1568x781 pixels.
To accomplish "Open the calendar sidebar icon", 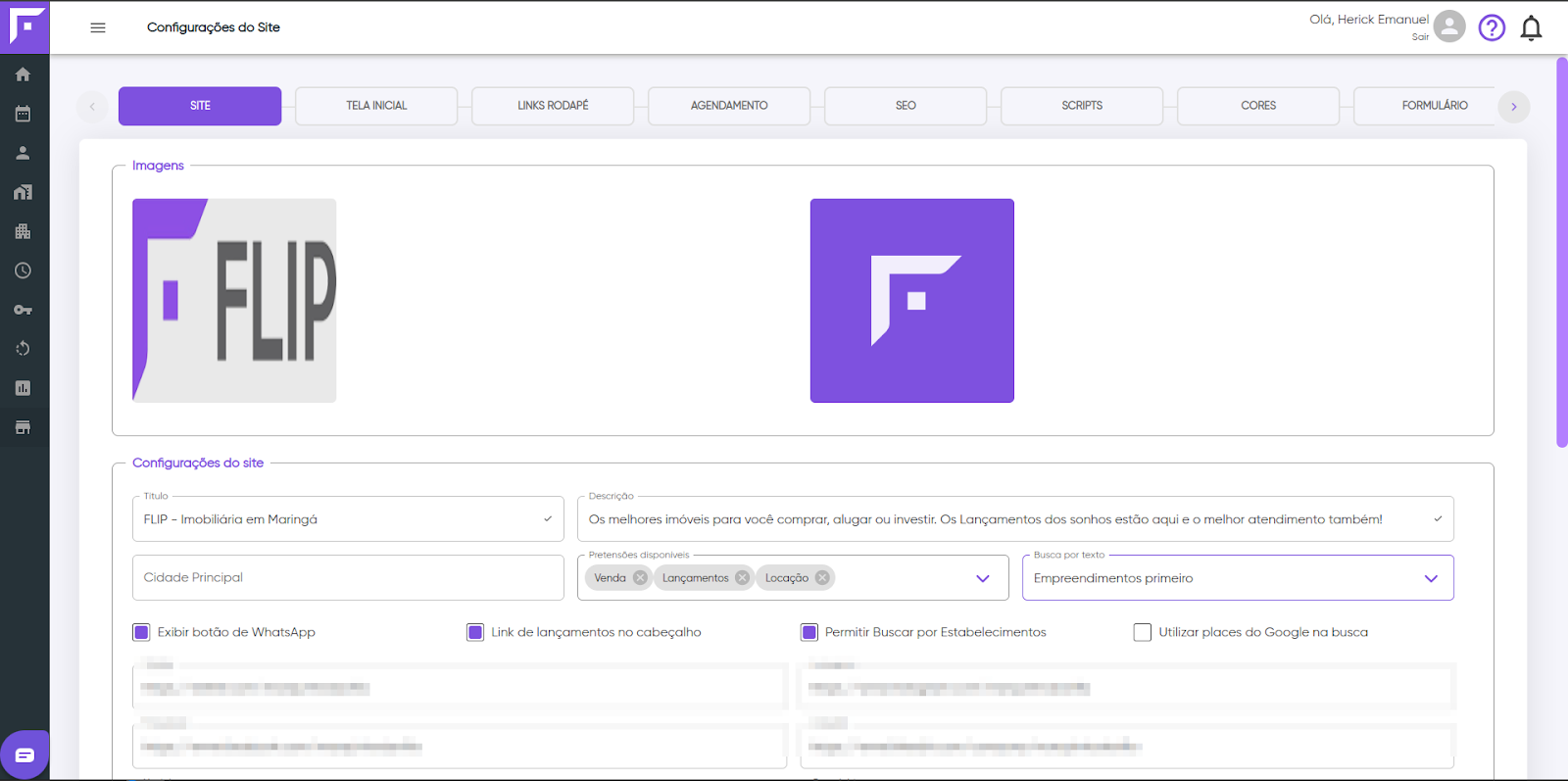I will [23, 114].
